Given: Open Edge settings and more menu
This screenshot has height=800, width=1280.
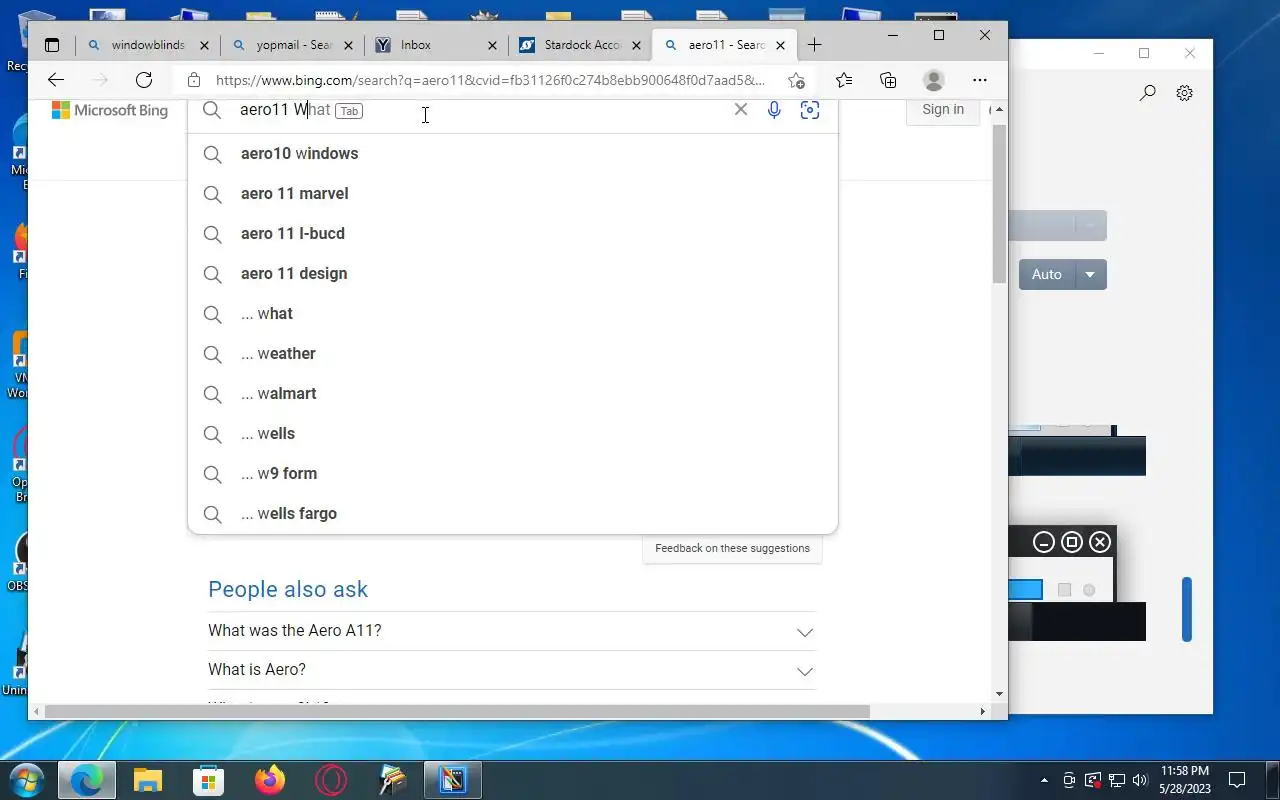Looking at the screenshot, I should coord(980,80).
